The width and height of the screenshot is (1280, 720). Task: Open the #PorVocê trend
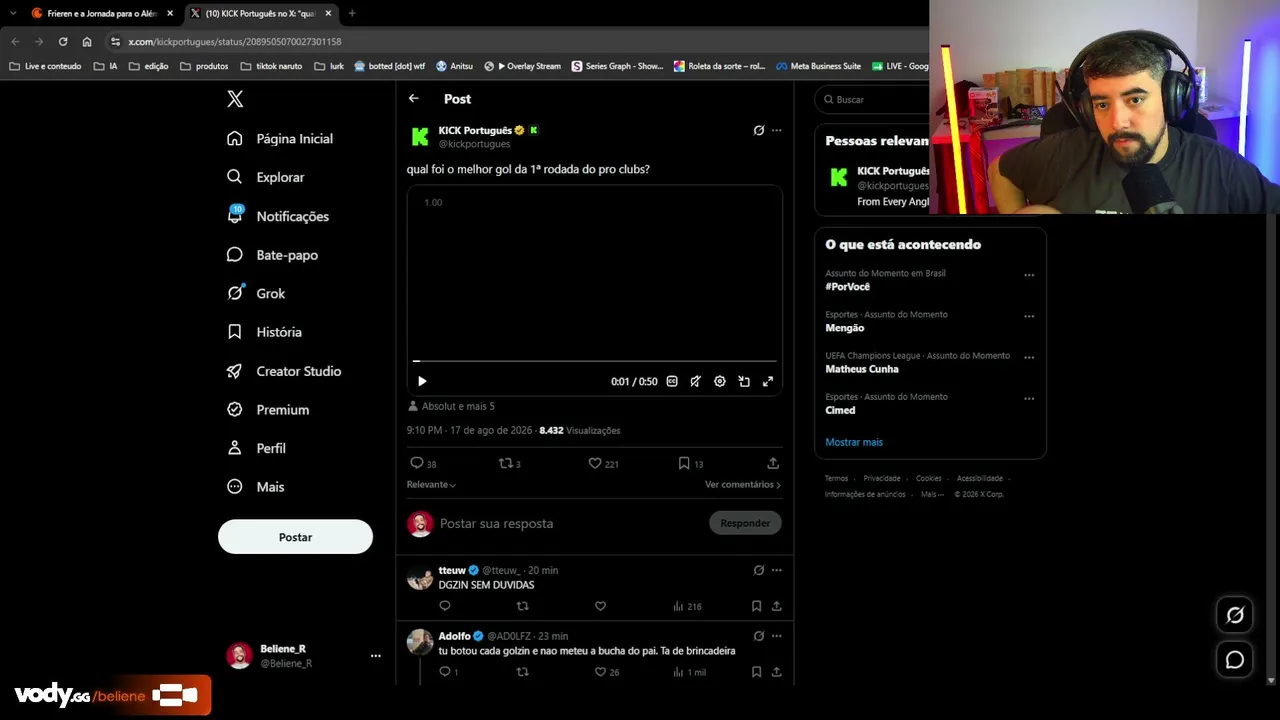tap(848, 287)
